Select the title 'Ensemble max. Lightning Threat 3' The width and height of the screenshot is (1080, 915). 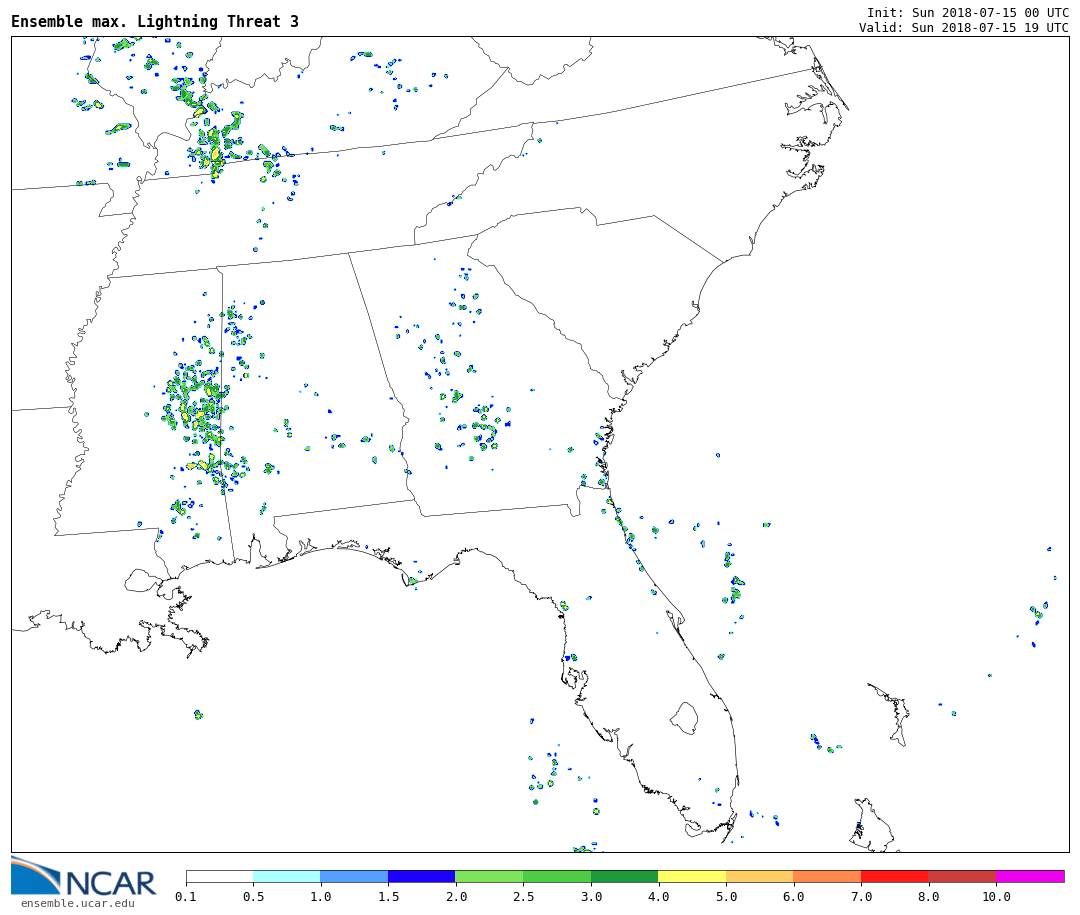coord(155,21)
